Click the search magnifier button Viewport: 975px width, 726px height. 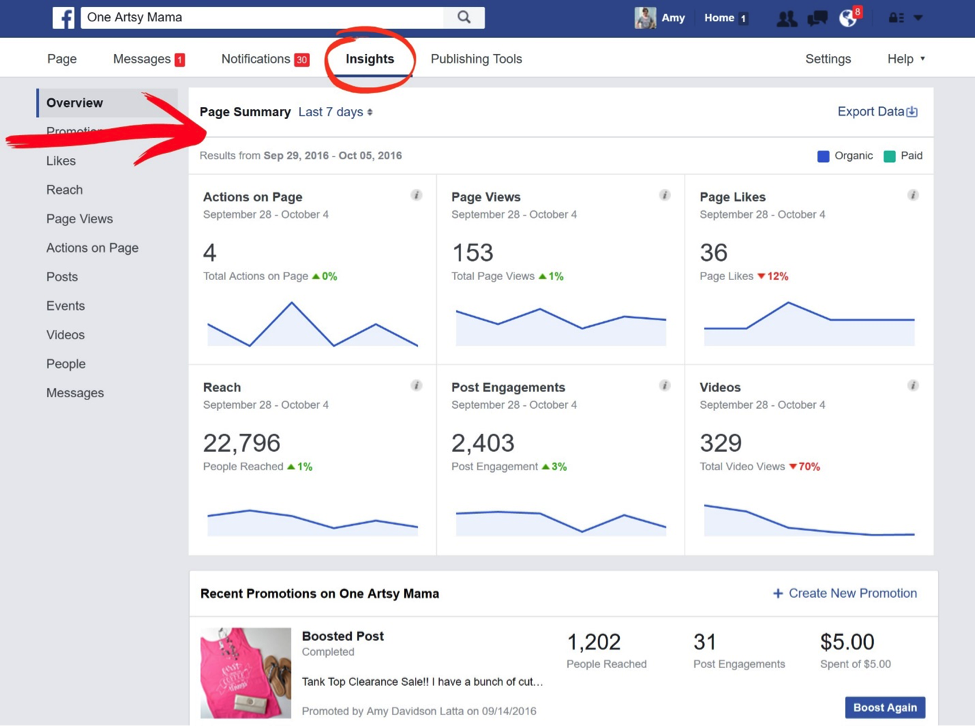click(x=464, y=17)
